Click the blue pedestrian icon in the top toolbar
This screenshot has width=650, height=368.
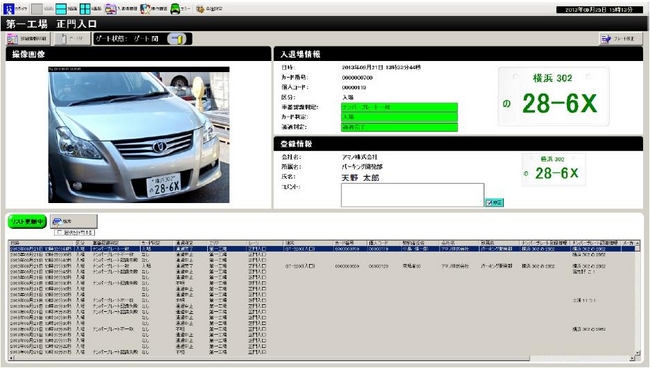pos(9,8)
